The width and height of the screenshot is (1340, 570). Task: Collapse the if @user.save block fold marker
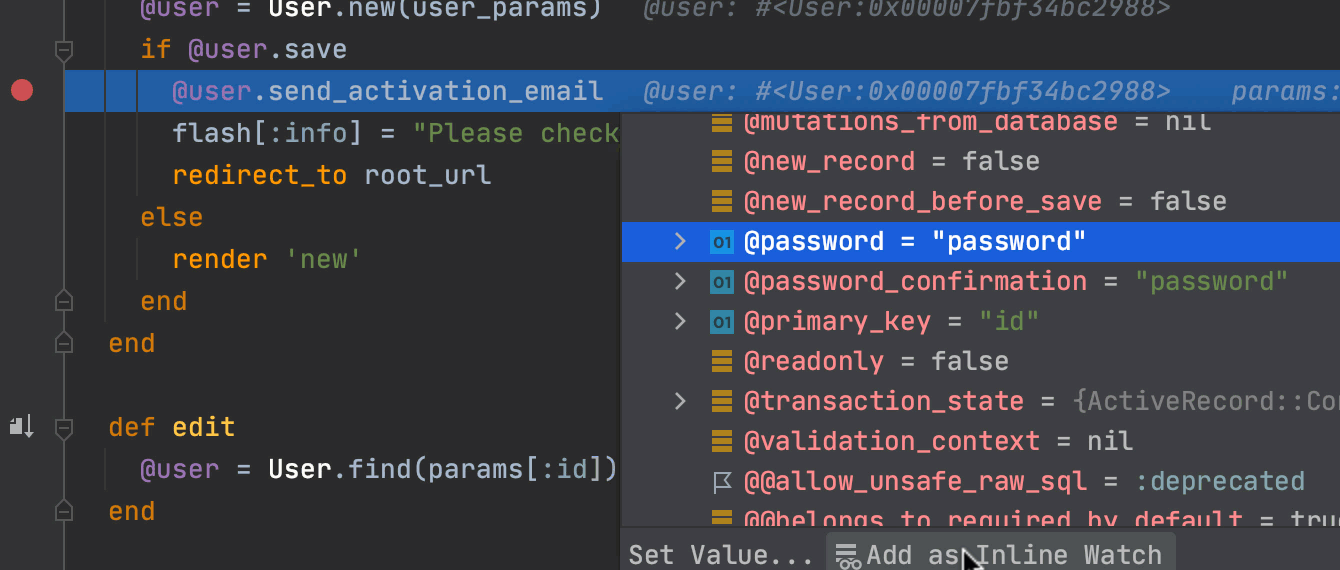[64, 49]
